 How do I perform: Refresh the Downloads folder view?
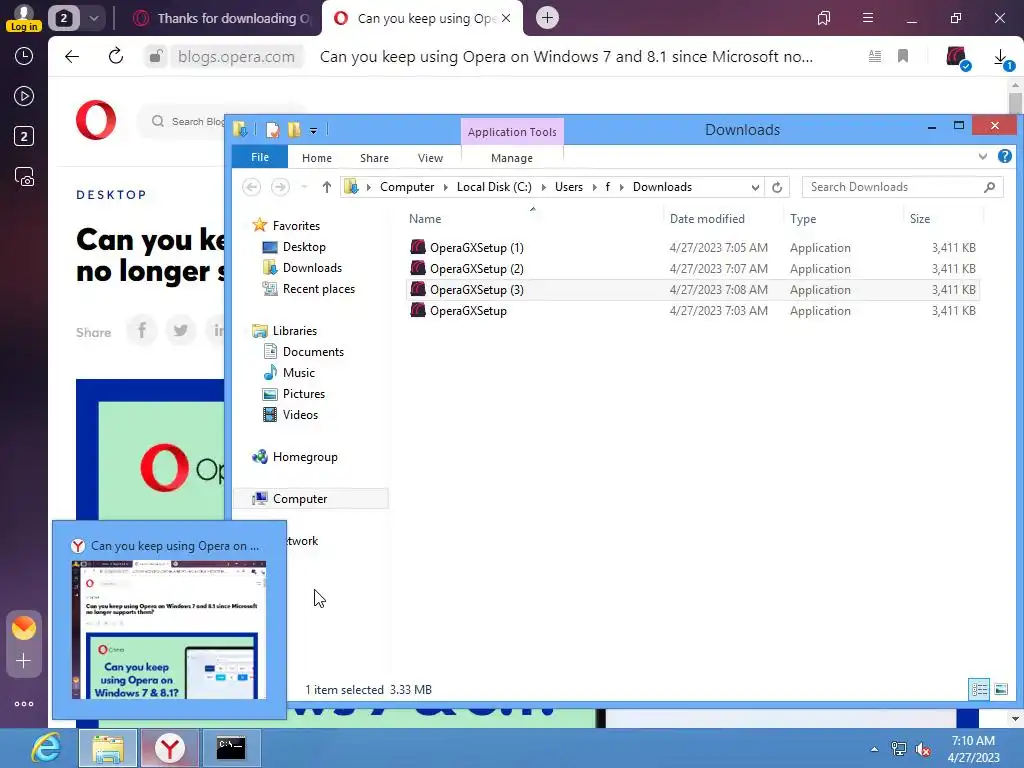[x=777, y=187]
